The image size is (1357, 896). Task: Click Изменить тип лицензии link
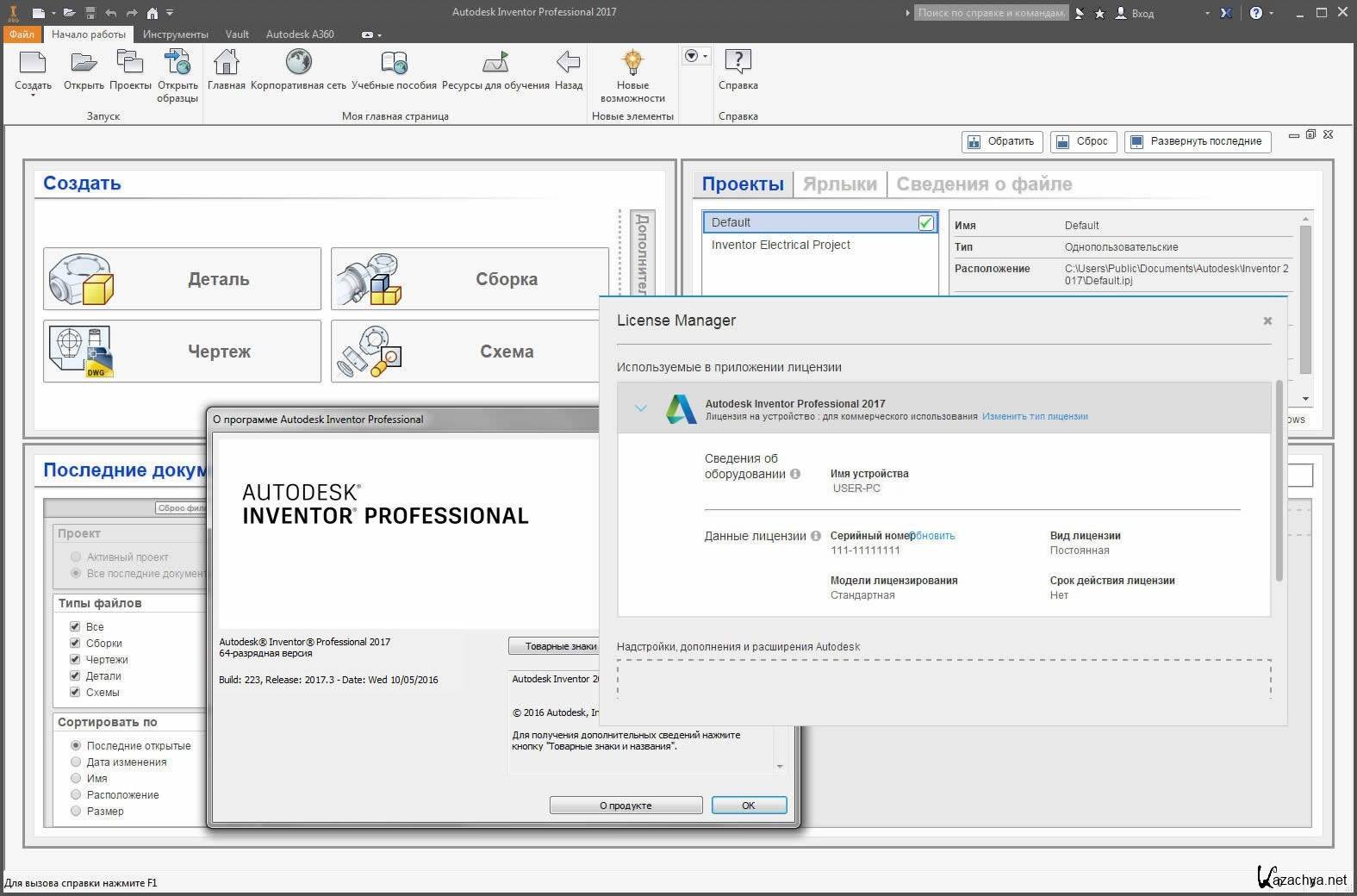[x=1035, y=416]
